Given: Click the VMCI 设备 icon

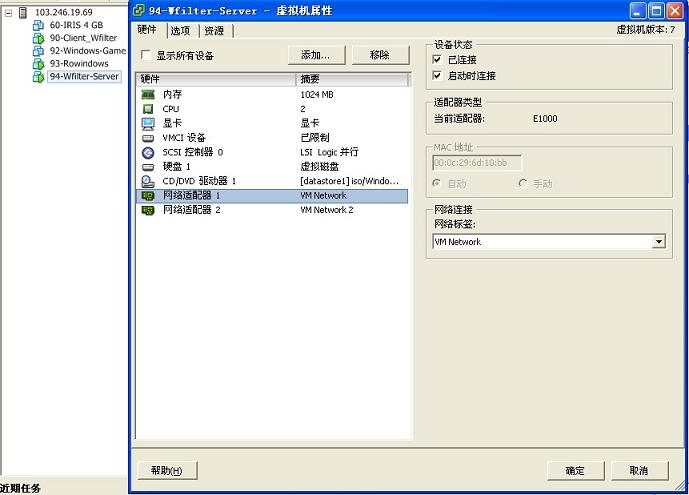Looking at the screenshot, I should [x=148, y=138].
